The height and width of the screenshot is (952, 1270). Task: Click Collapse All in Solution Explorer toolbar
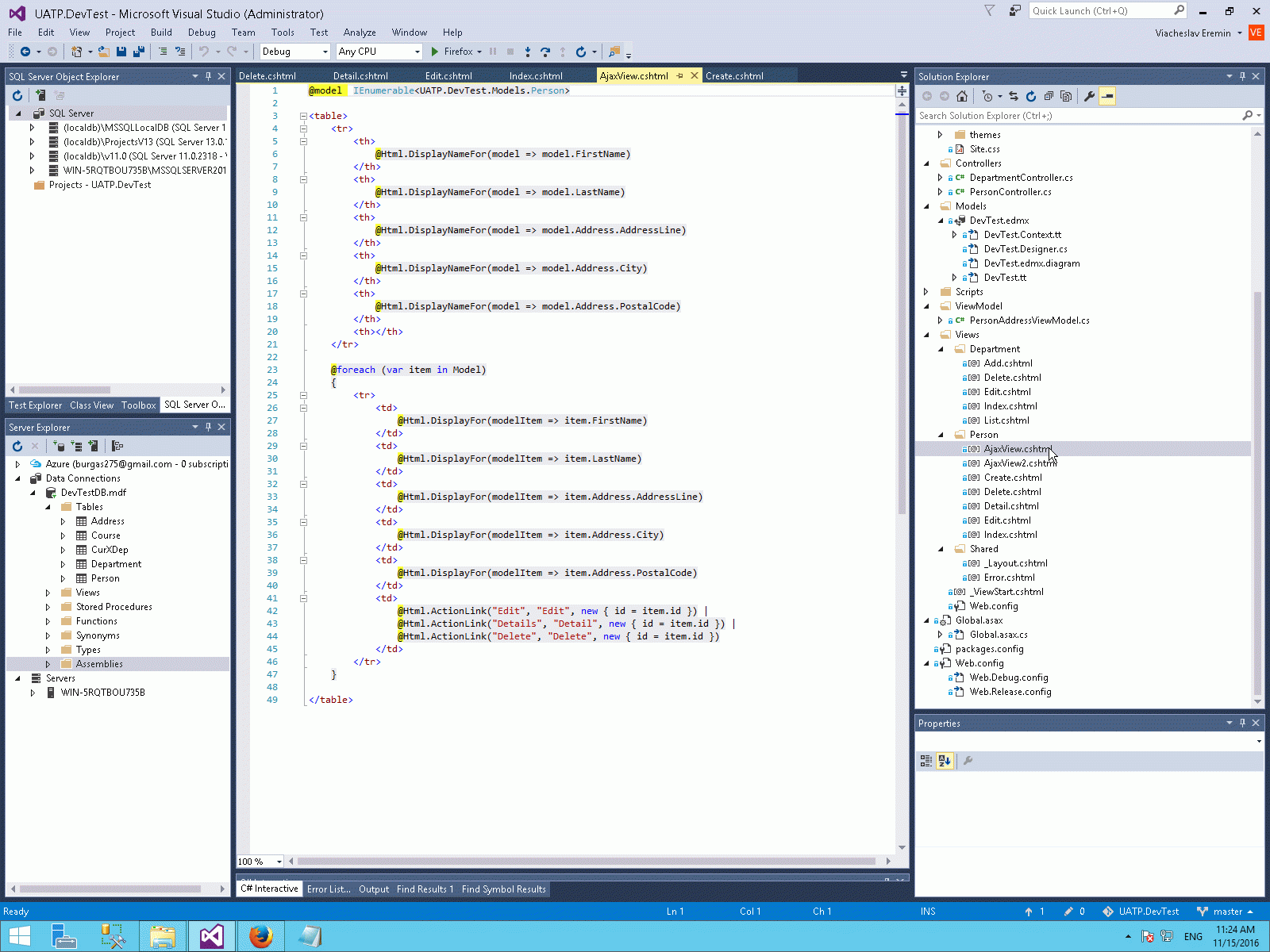coord(1049,96)
